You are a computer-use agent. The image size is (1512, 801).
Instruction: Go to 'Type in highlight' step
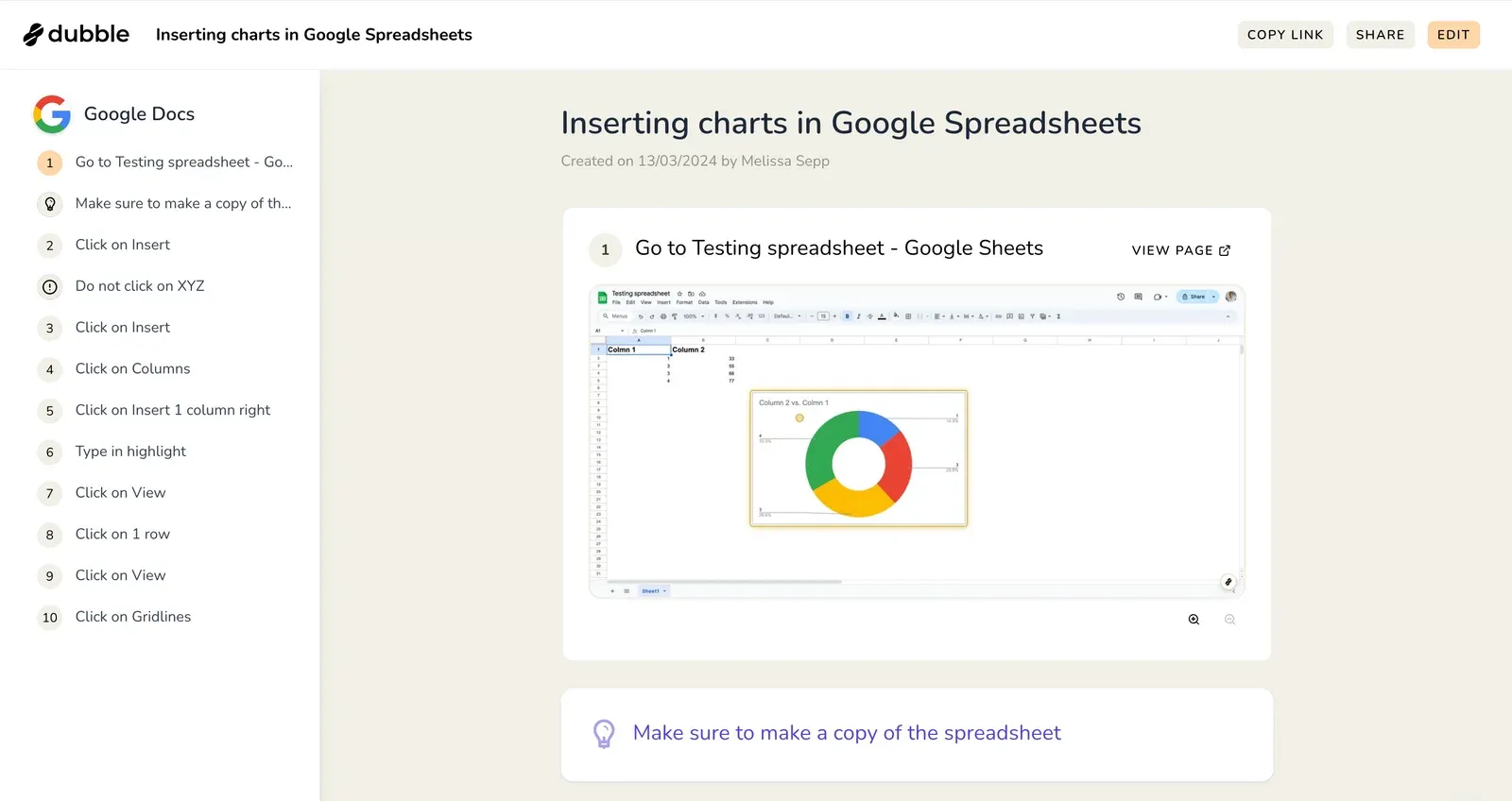point(130,452)
